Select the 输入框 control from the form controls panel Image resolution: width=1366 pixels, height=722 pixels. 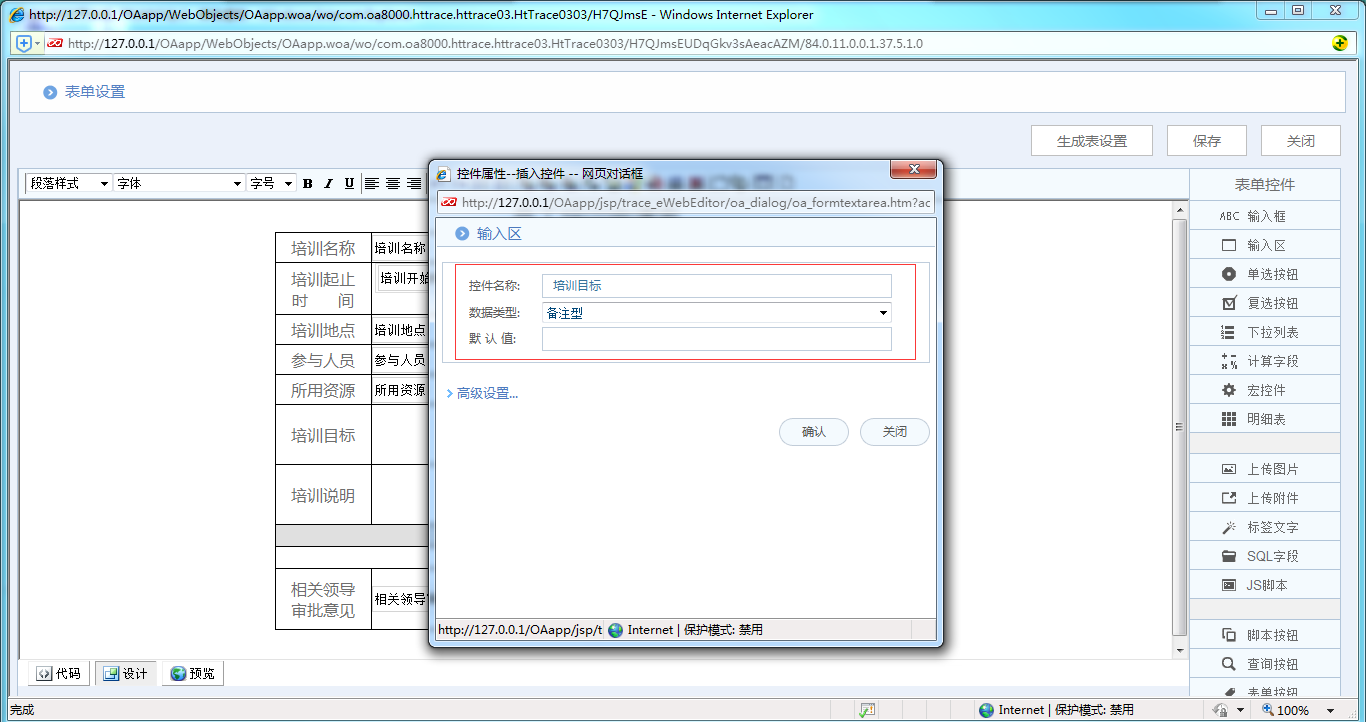click(1264, 215)
